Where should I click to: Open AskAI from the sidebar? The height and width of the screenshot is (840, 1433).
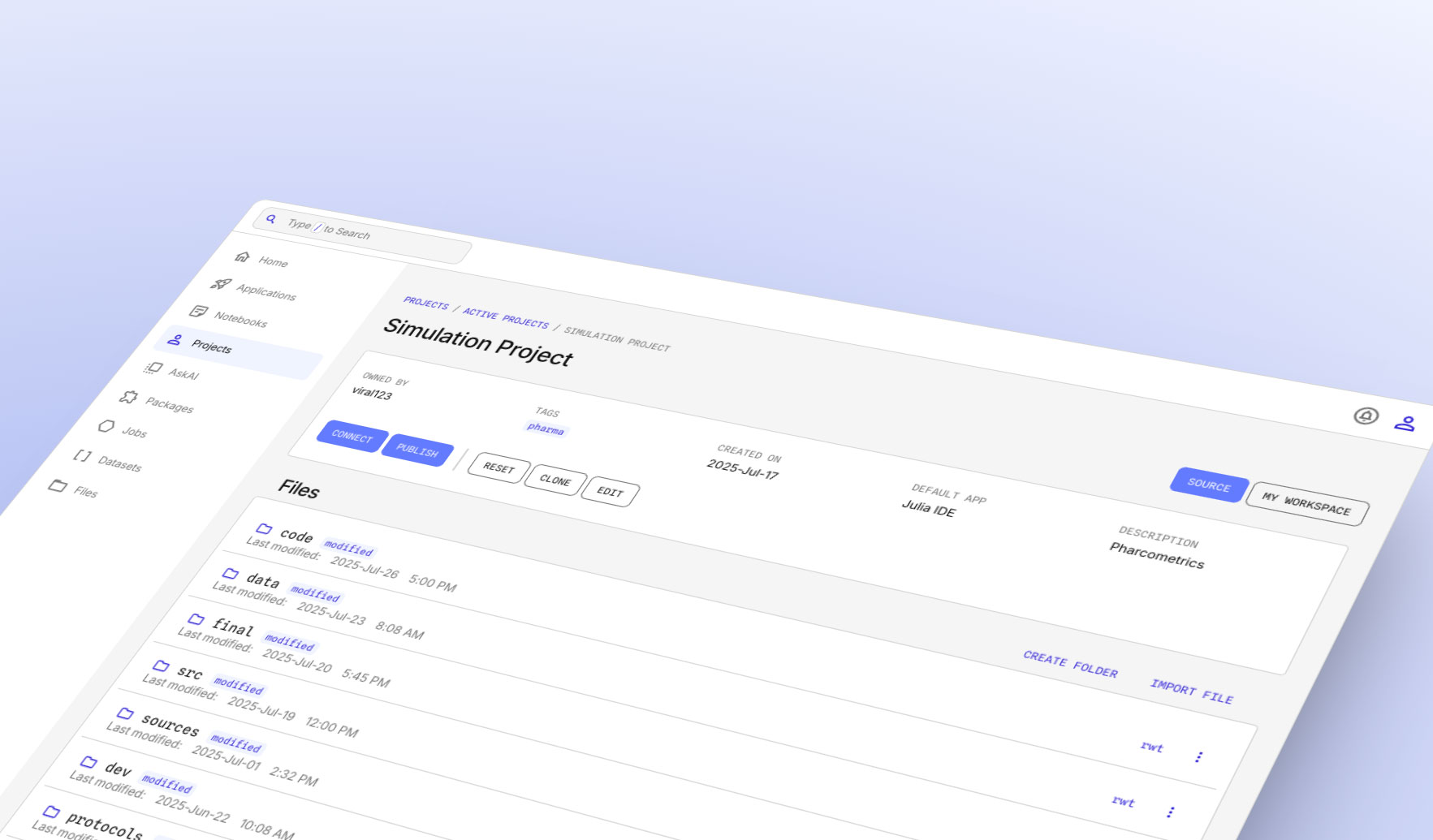click(153, 368)
